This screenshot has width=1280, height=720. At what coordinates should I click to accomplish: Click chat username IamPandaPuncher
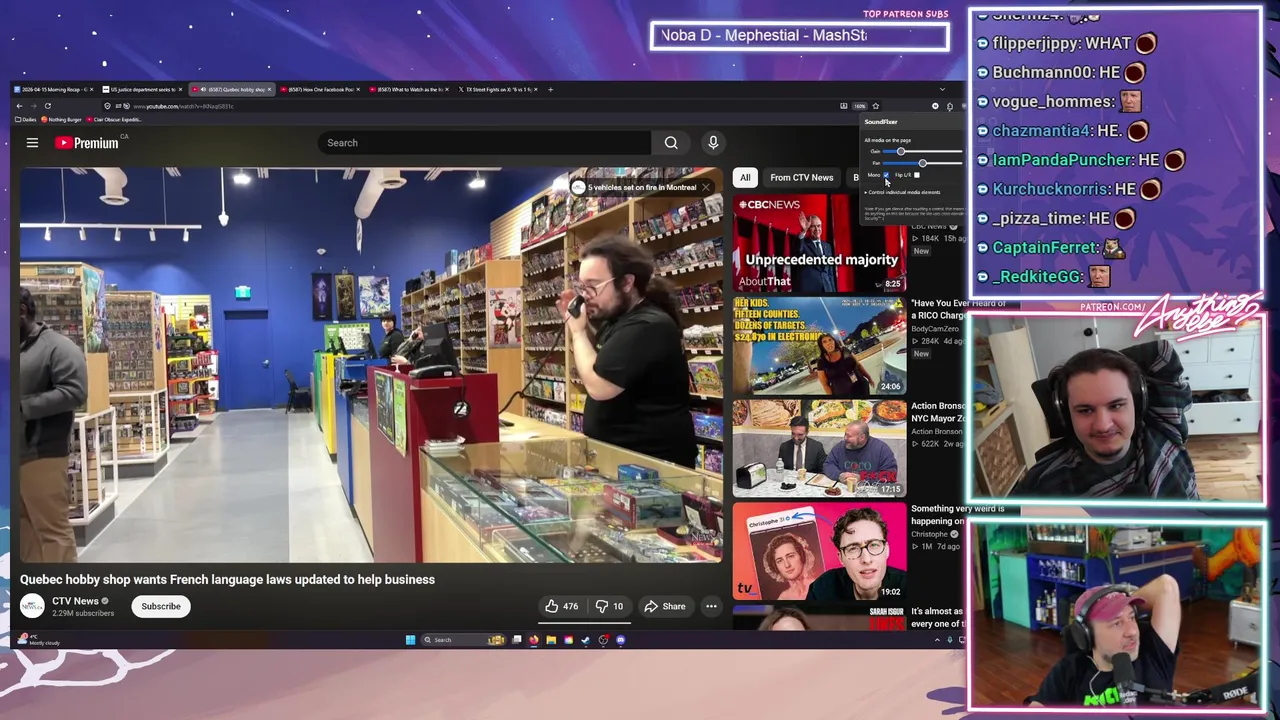coord(1061,160)
